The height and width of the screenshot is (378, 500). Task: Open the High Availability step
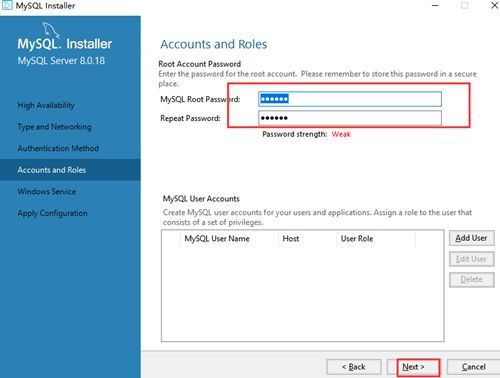(x=46, y=105)
